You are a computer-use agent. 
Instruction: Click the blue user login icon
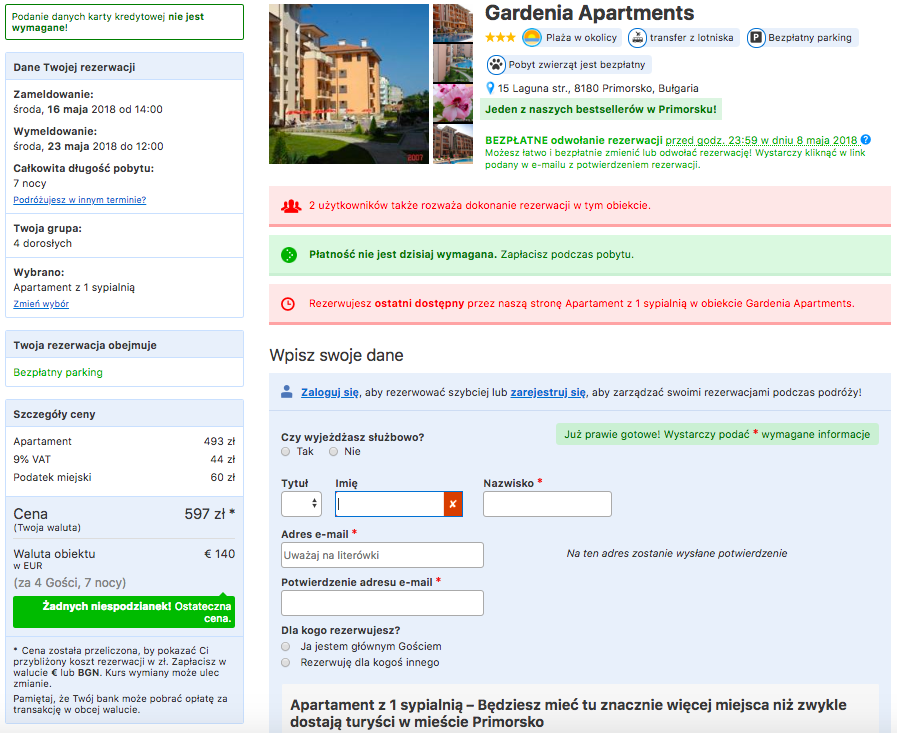(x=287, y=392)
